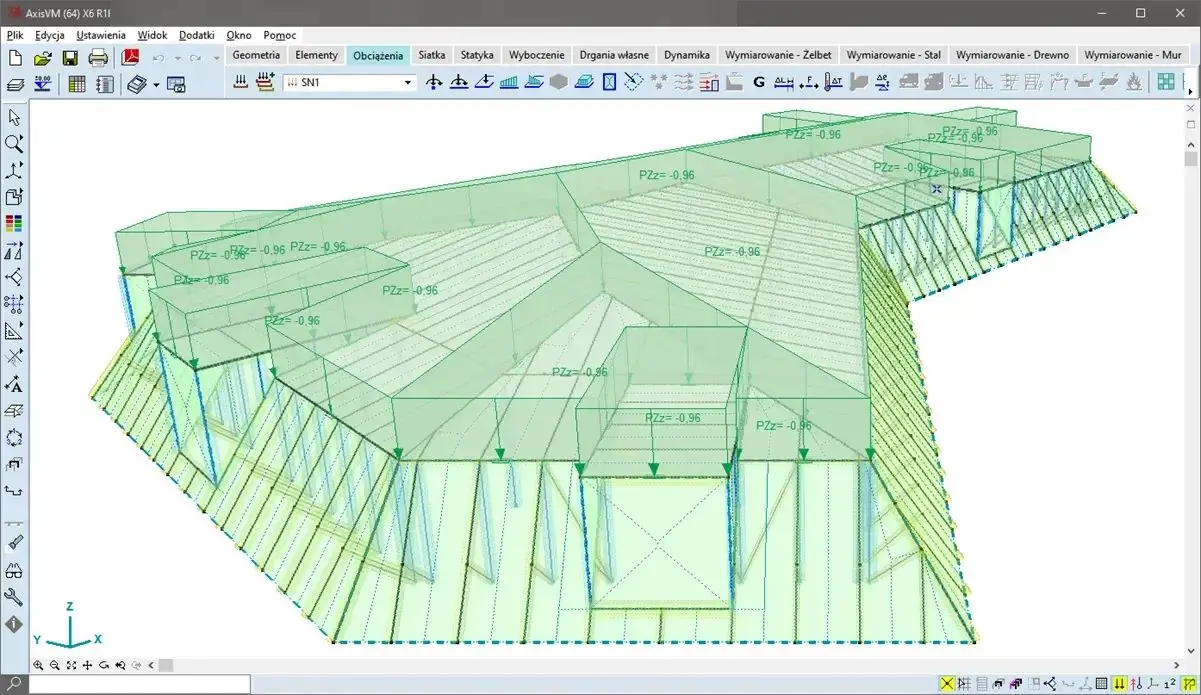The height and width of the screenshot is (695, 1201).
Task: Toggle the yellow X status bar button
Action: (x=946, y=684)
